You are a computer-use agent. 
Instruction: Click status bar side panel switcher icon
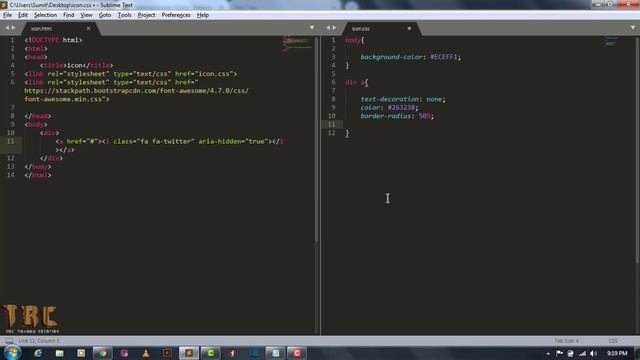(x=9, y=340)
